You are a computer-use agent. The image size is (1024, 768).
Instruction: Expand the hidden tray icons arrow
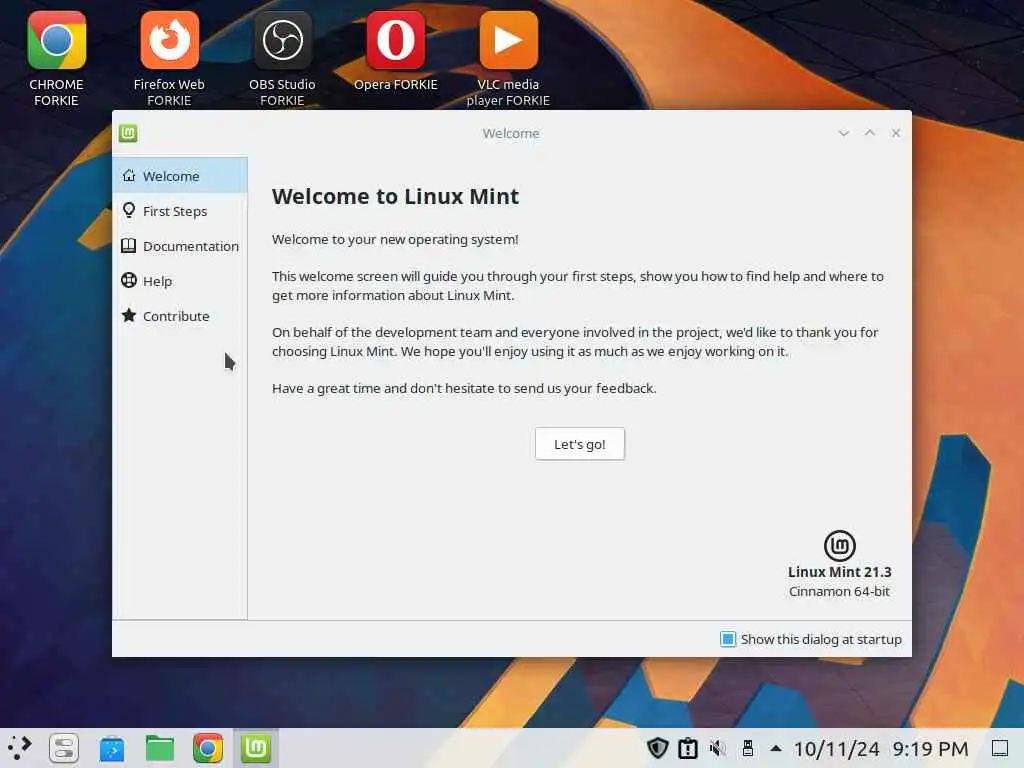[x=776, y=748]
